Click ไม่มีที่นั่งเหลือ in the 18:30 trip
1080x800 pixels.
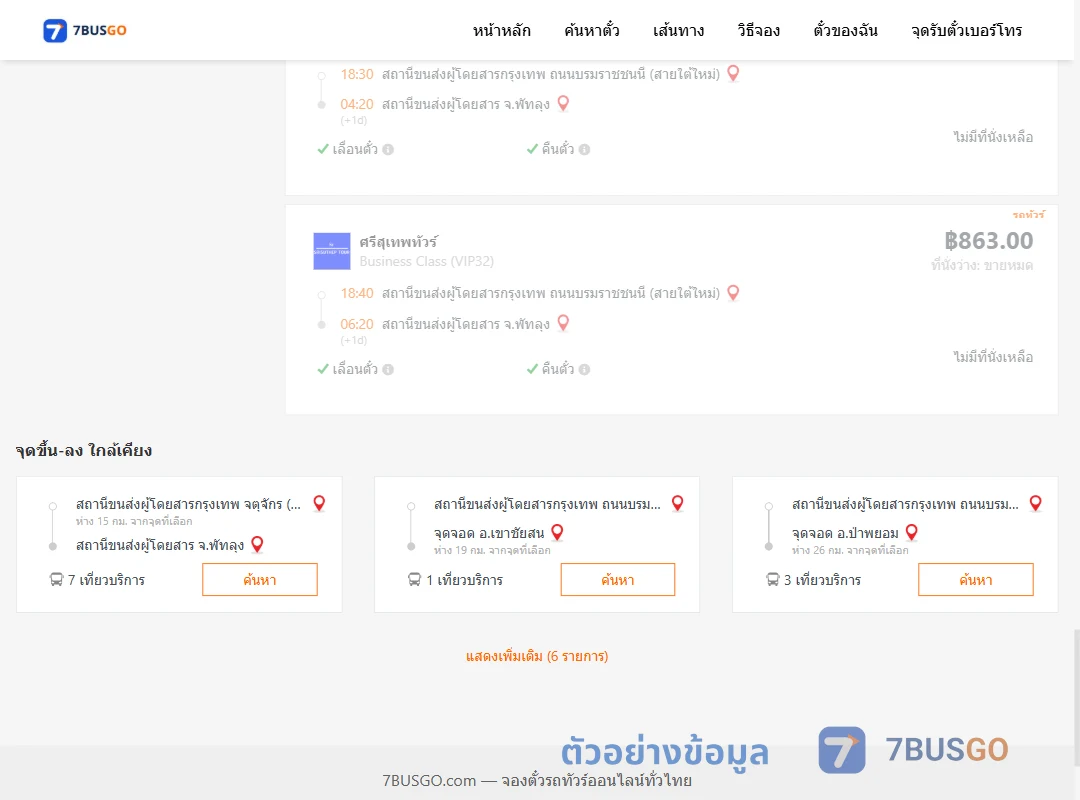pyautogui.click(x=993, y=137)
